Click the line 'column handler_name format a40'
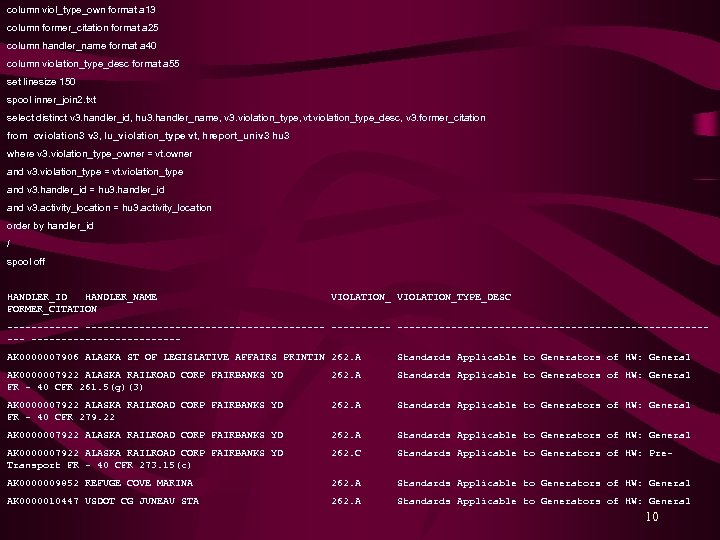 [x=81, y=45]
